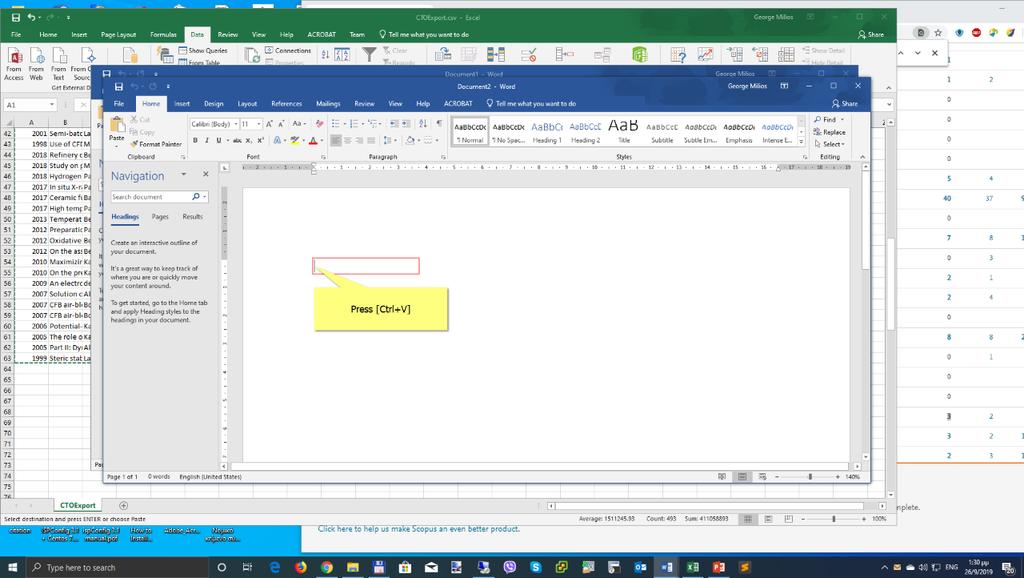Click the CTOExport sheet tab
This screenshot has height=578, width=1024.
coord(78,506)
